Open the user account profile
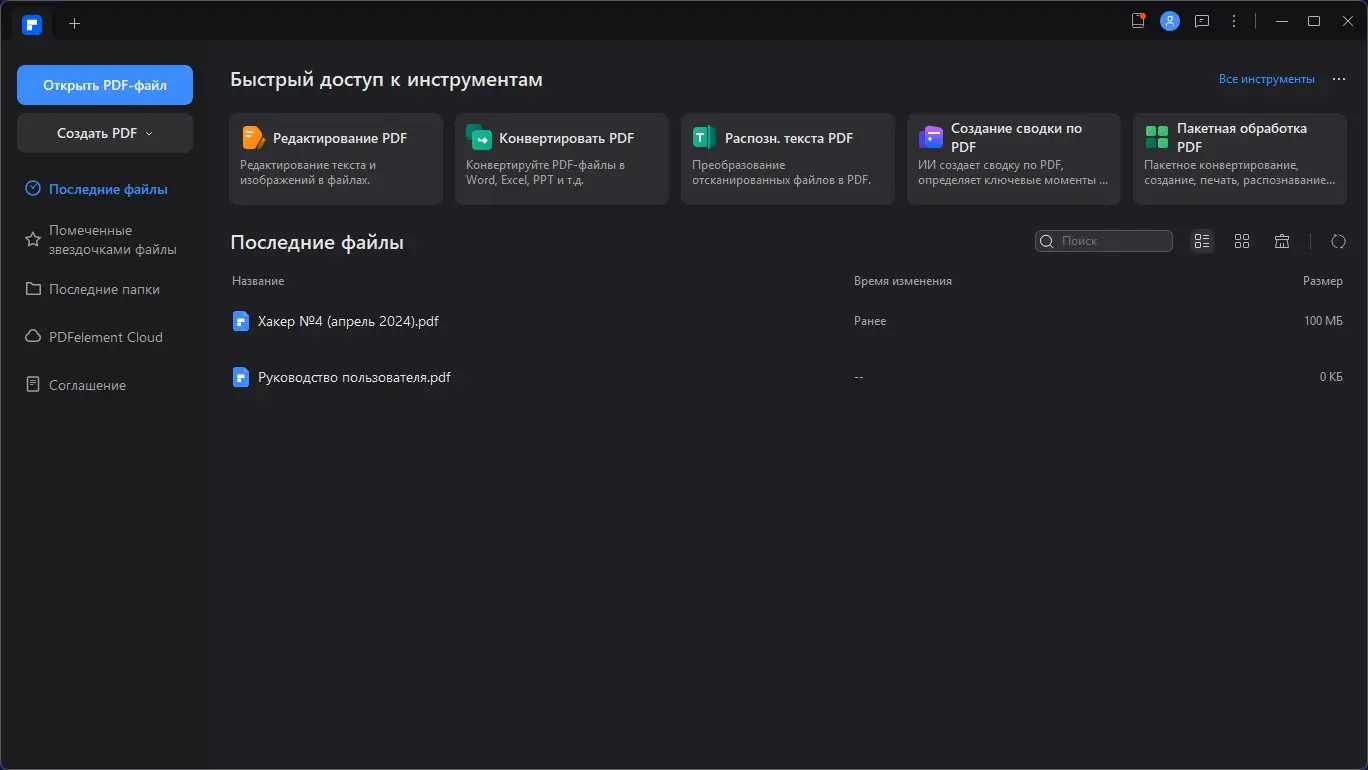The width and height of the screenshot is (1368, 770). [x=1169, y=21]
